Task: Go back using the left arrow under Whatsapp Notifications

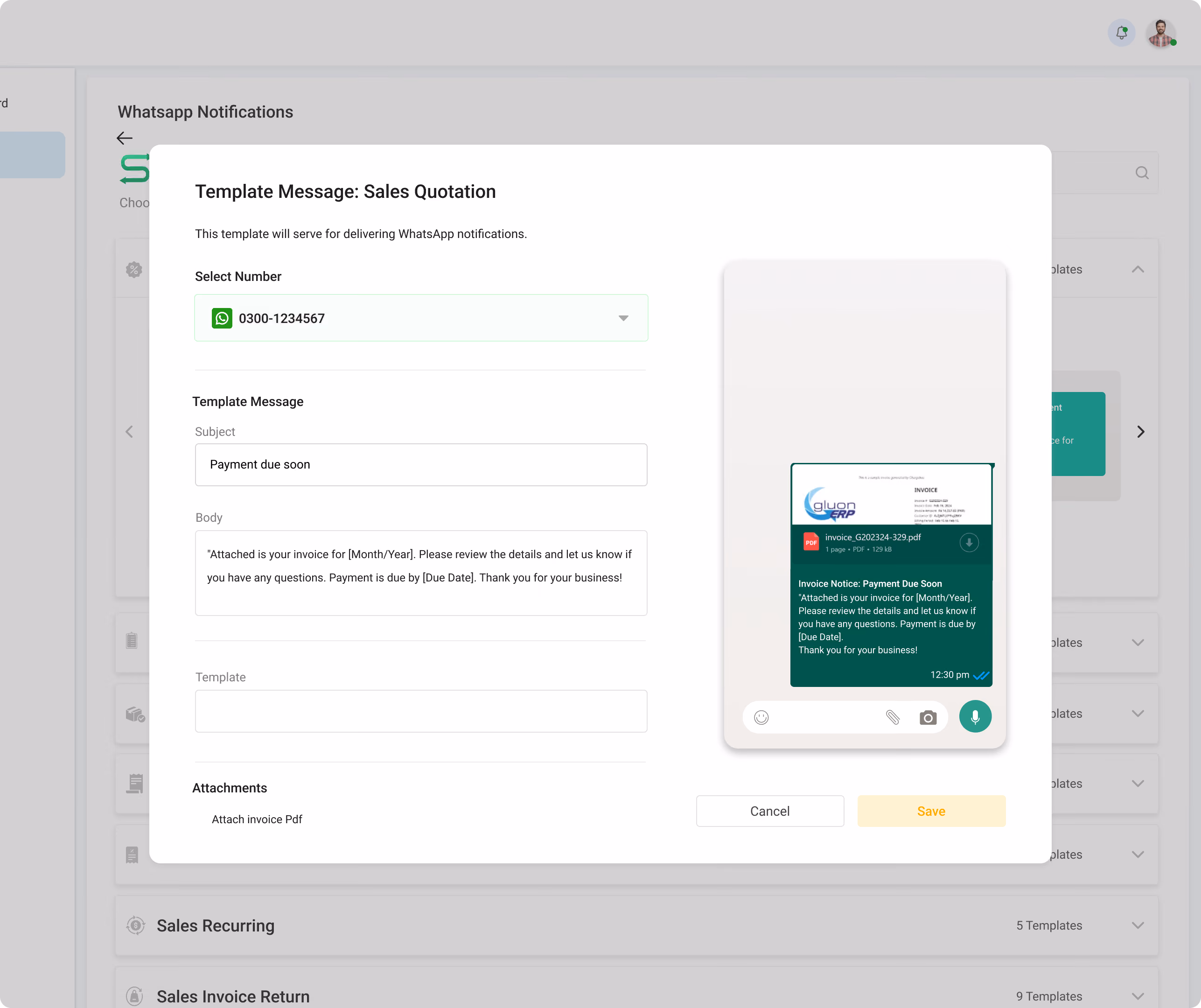Action: click(x=125, y=138)
